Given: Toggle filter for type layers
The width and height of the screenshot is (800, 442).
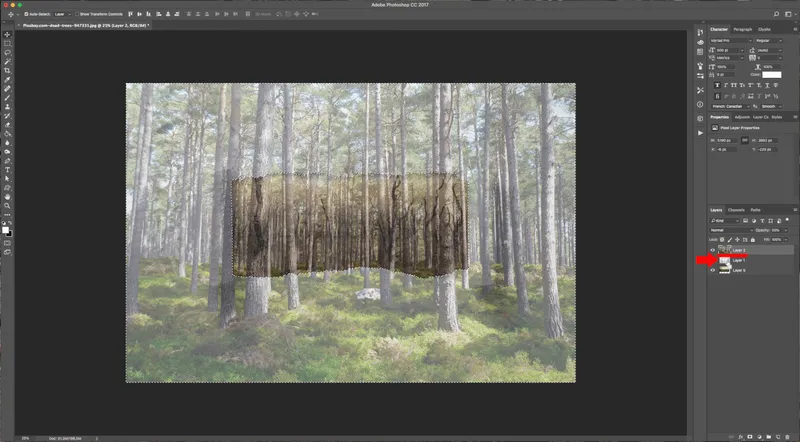Looking at the screenshot, I should pos(762,221).
